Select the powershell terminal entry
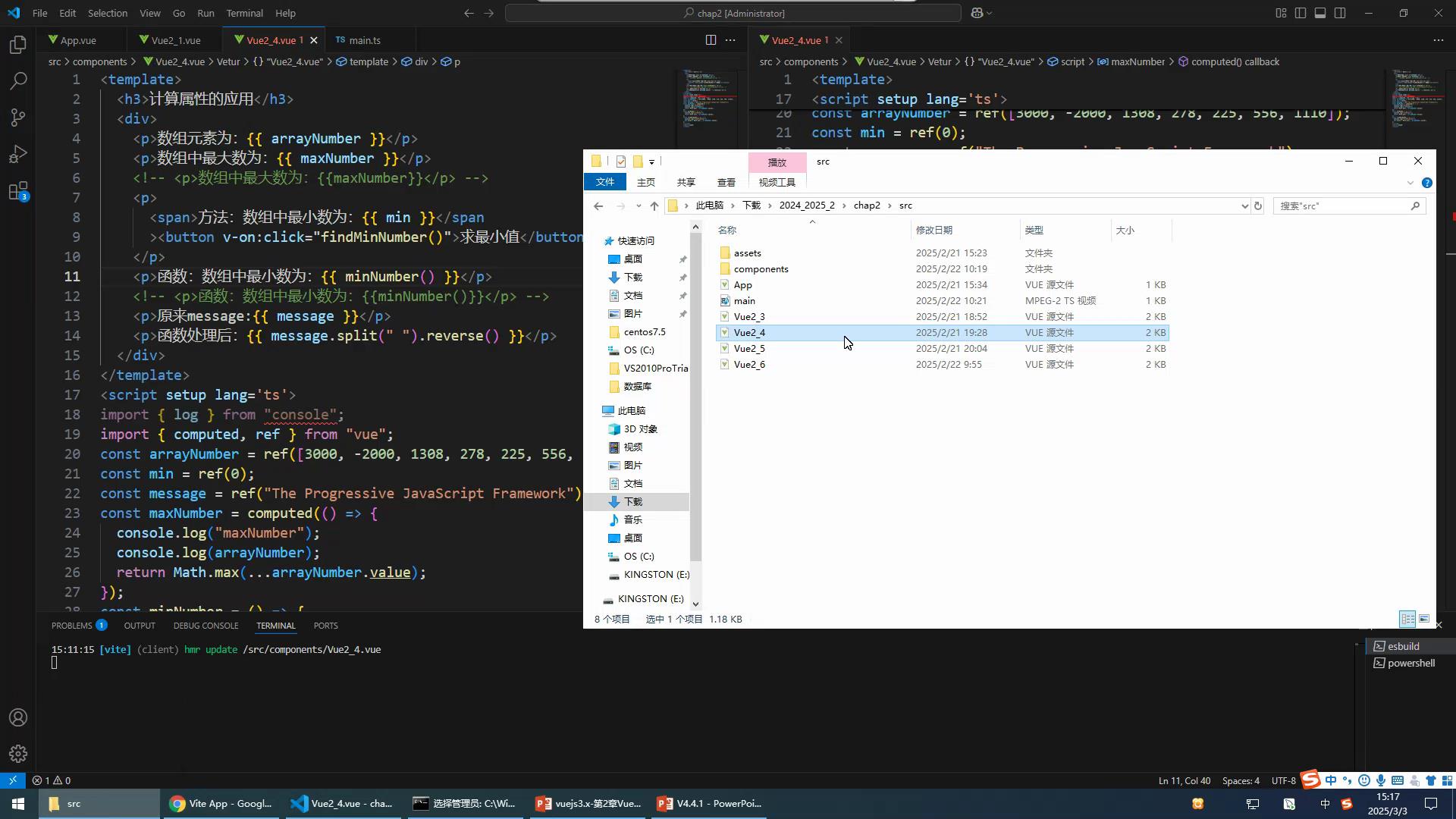Screen dimensions: 1456x819 click(x=1410, y=663)
